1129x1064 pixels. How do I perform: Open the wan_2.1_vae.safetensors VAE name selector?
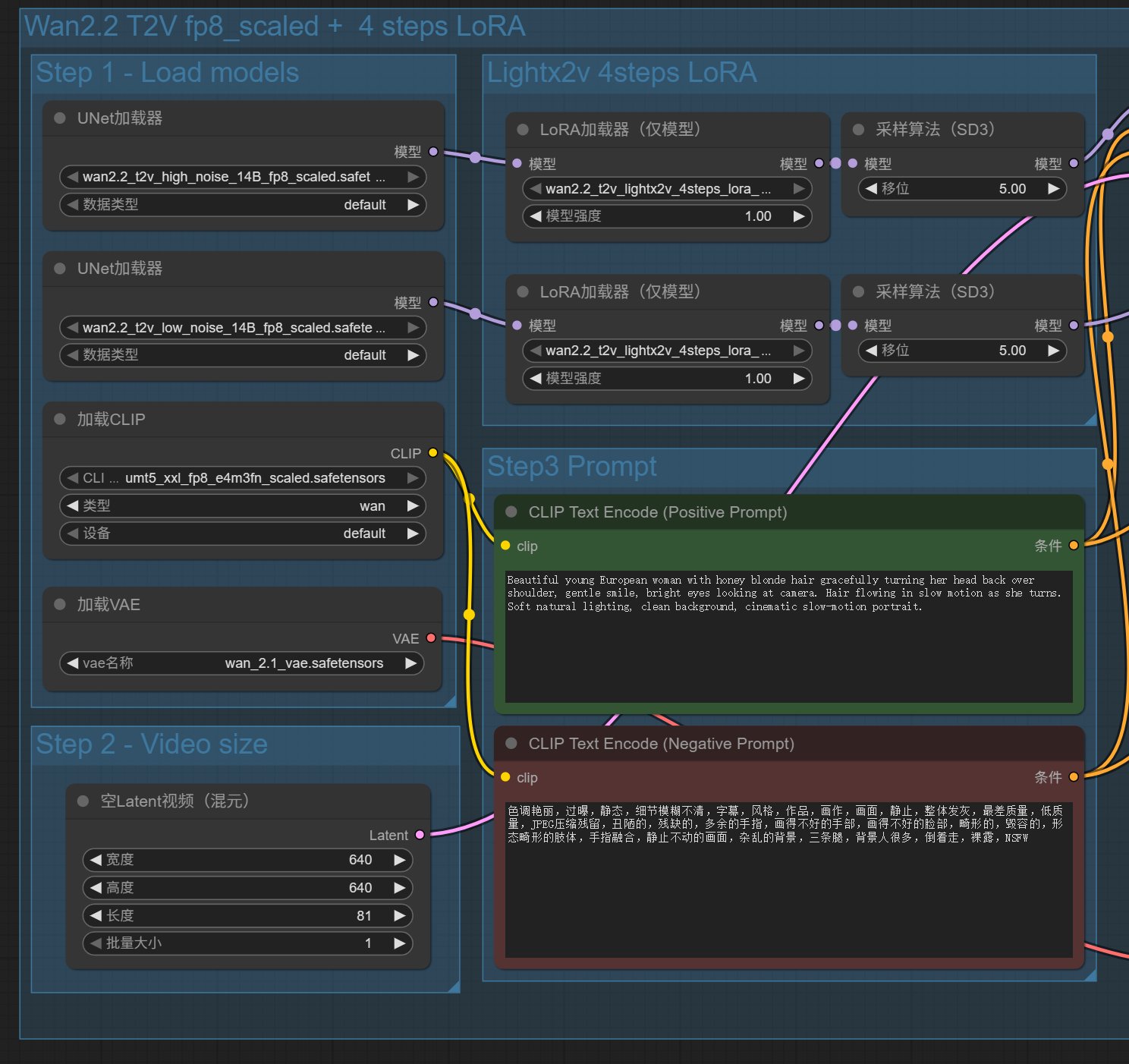(241, 663)
